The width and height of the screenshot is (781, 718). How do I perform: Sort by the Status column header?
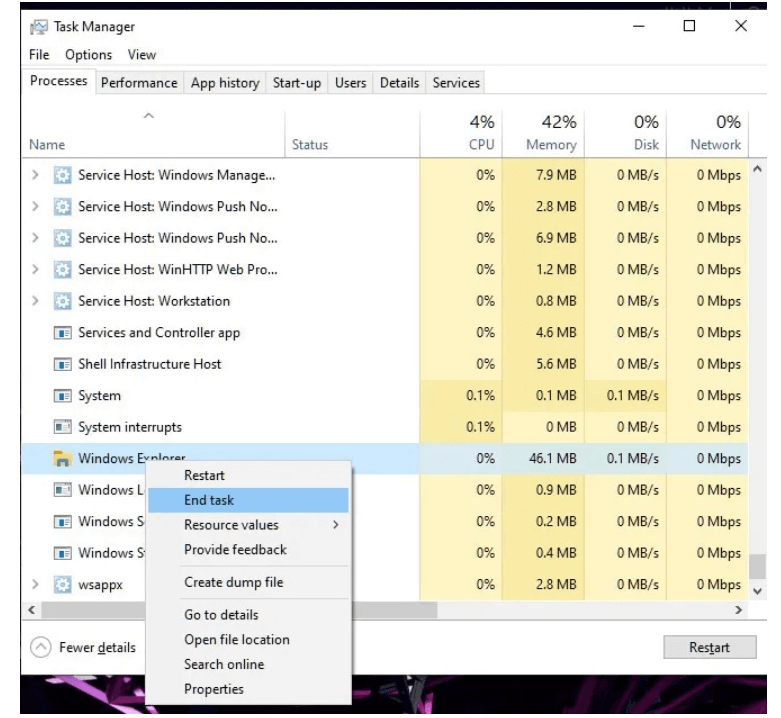tap(352, 133)
